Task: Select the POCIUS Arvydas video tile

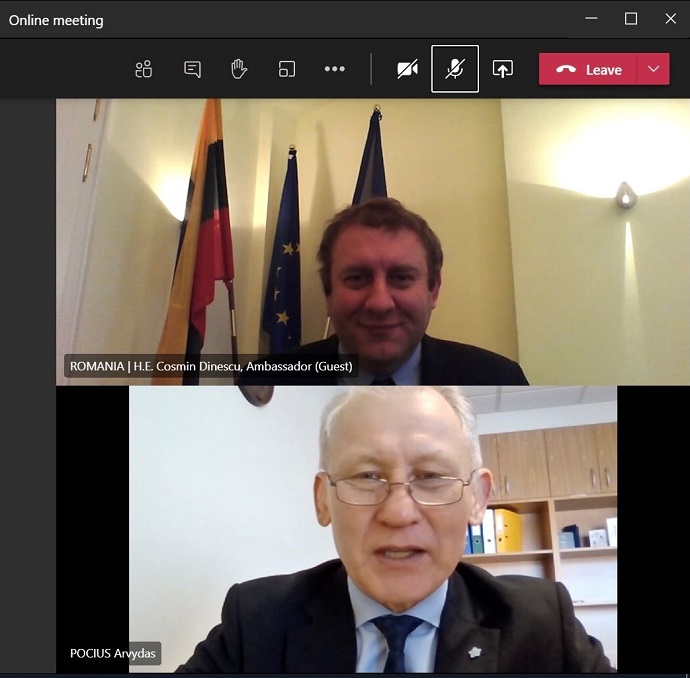Action: (373, 529)
